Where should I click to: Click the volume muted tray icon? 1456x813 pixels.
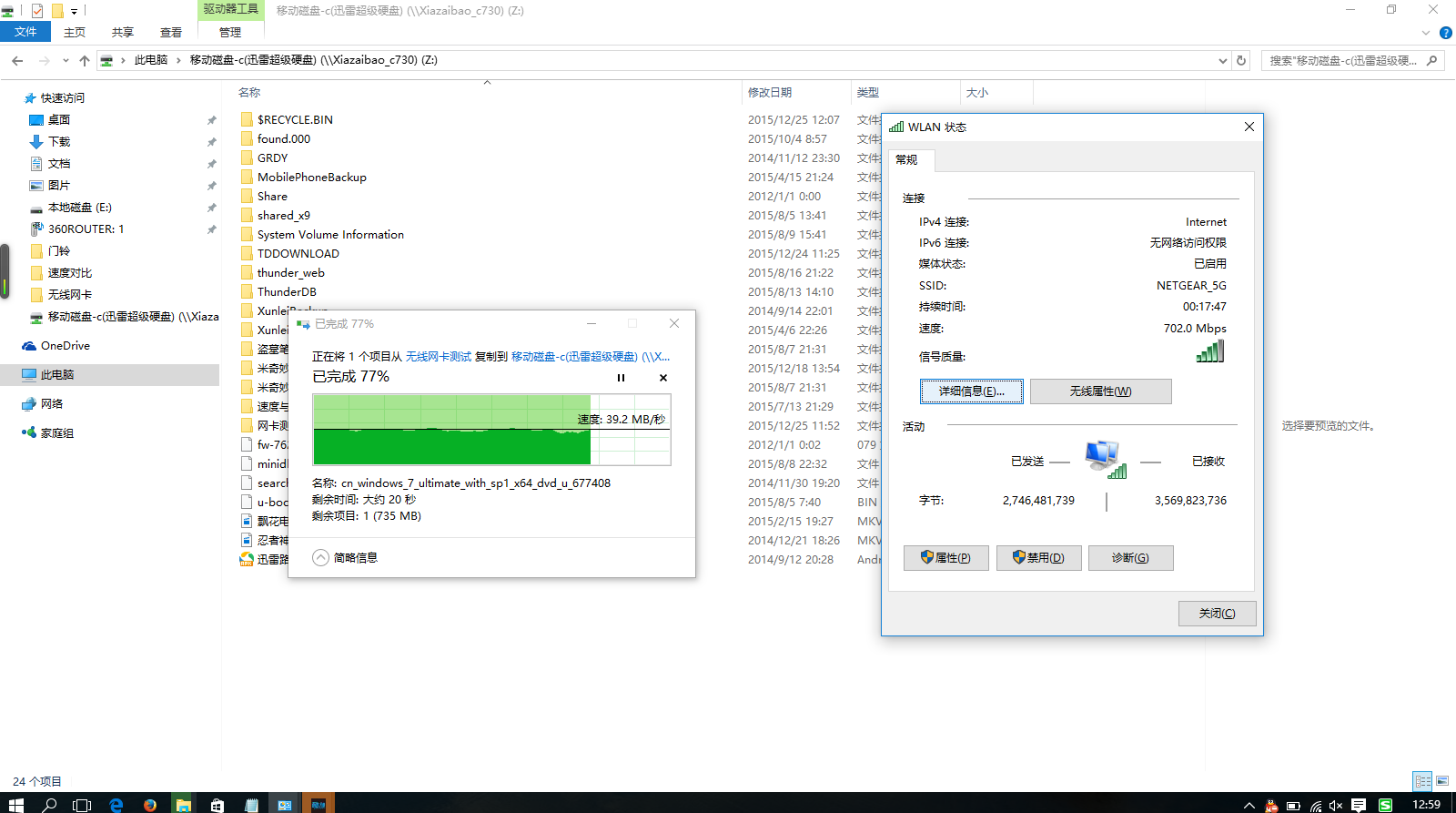point(1336,805)
